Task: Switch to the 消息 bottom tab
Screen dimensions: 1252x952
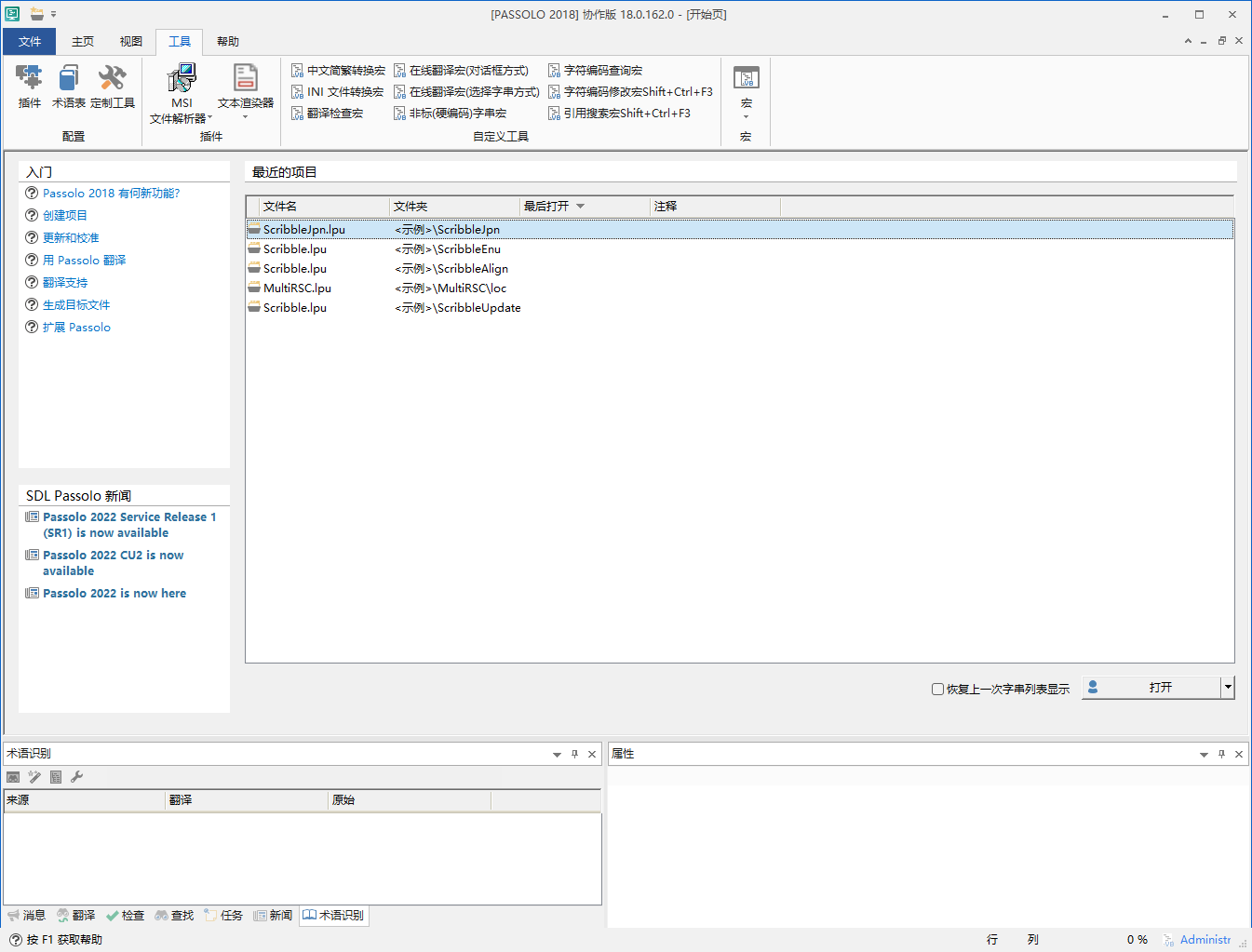Action: (26, 916)
